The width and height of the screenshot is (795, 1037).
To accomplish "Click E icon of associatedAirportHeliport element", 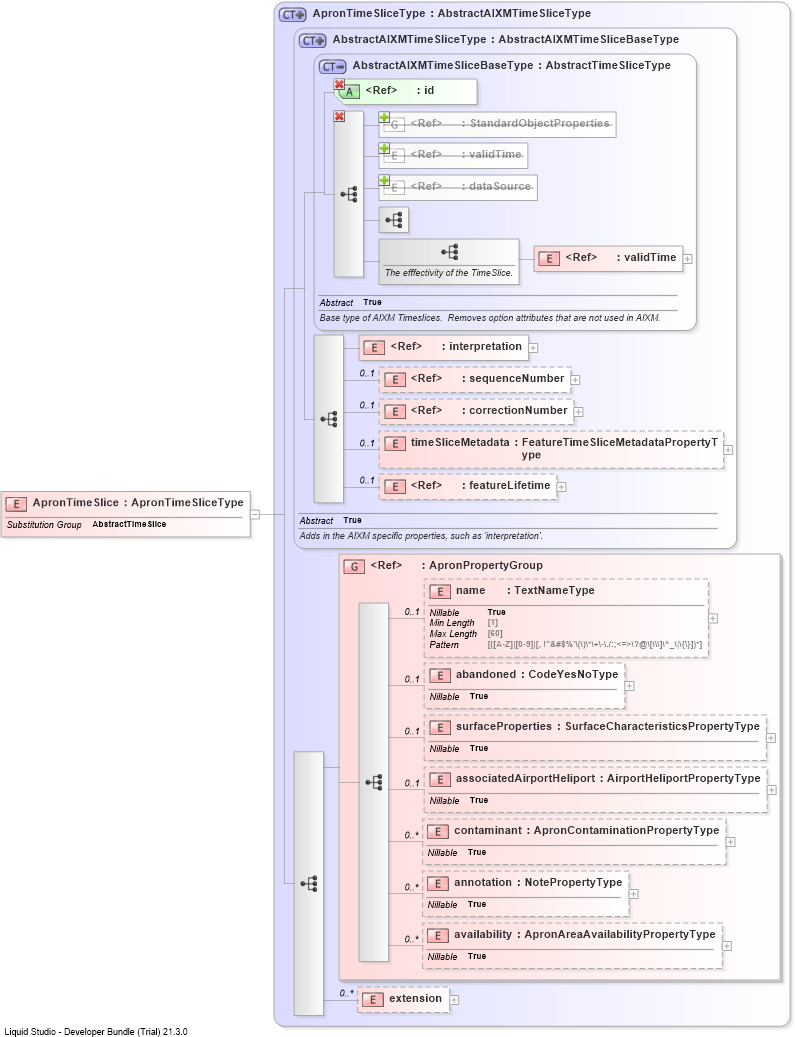I will [x=440, y=780].
